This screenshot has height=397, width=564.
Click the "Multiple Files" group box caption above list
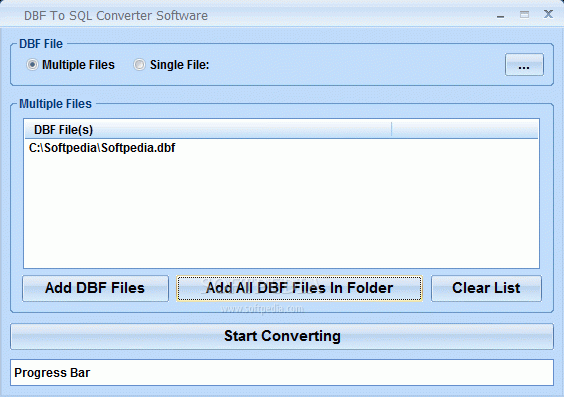pyautogui.click(x=55, y=104)
